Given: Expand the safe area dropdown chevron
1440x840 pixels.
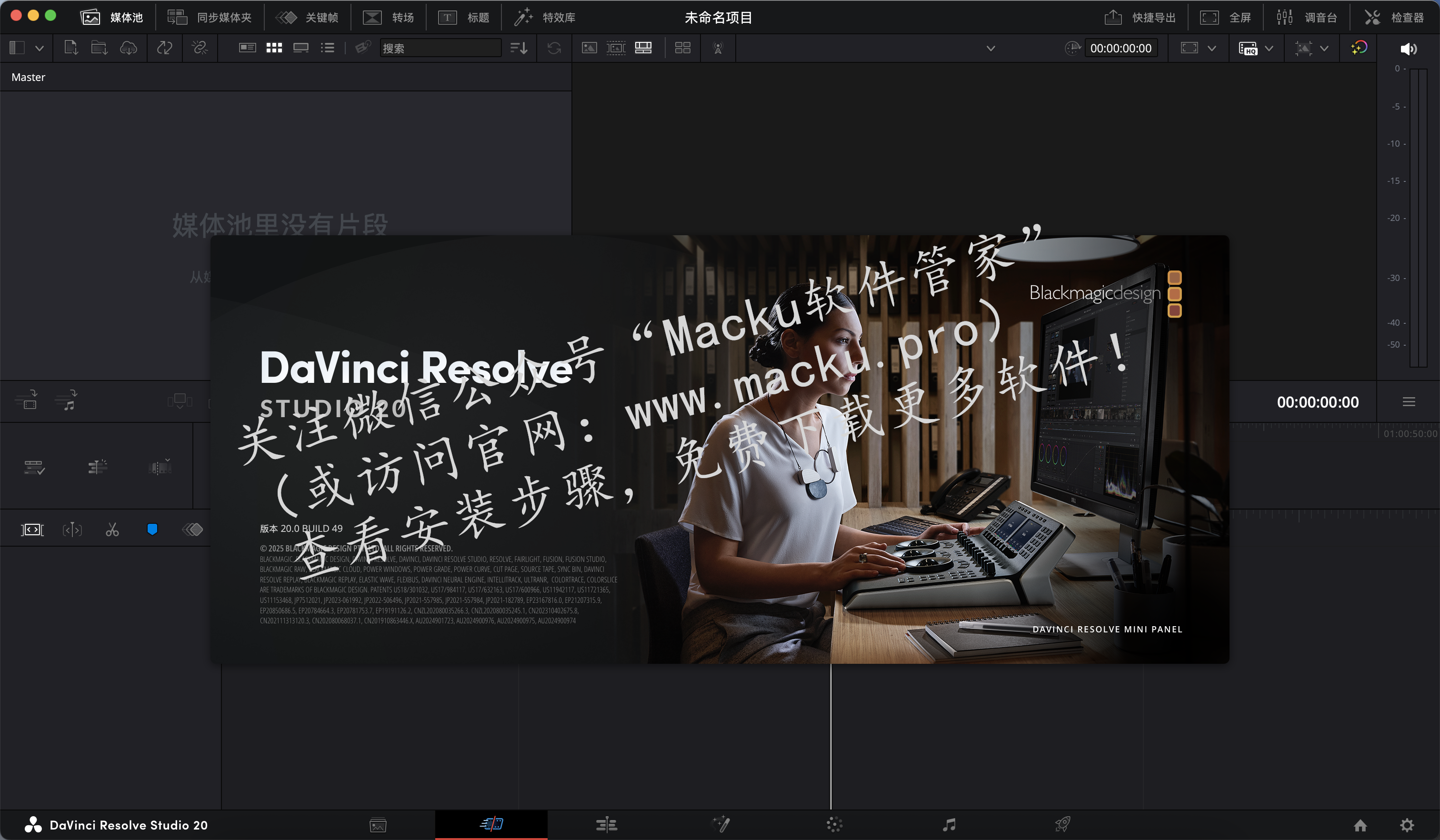Looking at the screenshot, I should (x=1211, y=49).
